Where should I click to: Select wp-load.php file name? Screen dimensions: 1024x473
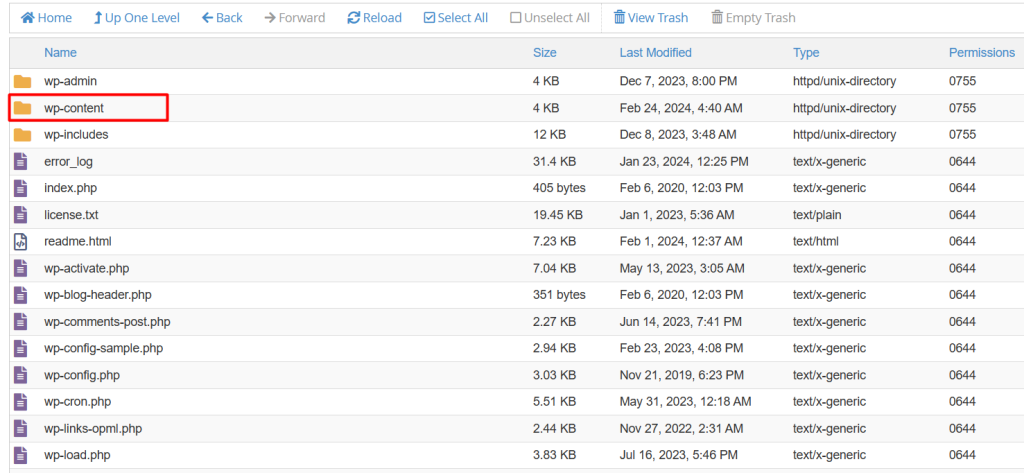pyautogui.click(x=76, y=456)
